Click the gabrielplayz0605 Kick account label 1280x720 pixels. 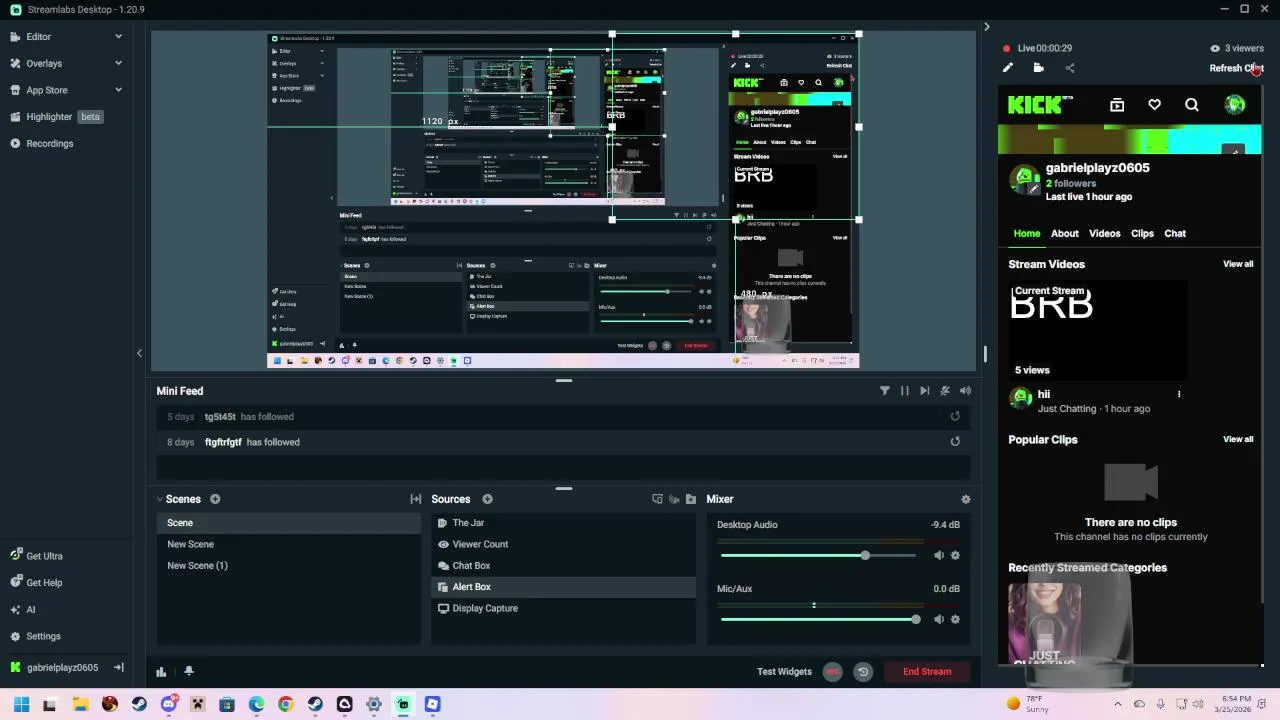pyautogui.click(x=62, y=667)
